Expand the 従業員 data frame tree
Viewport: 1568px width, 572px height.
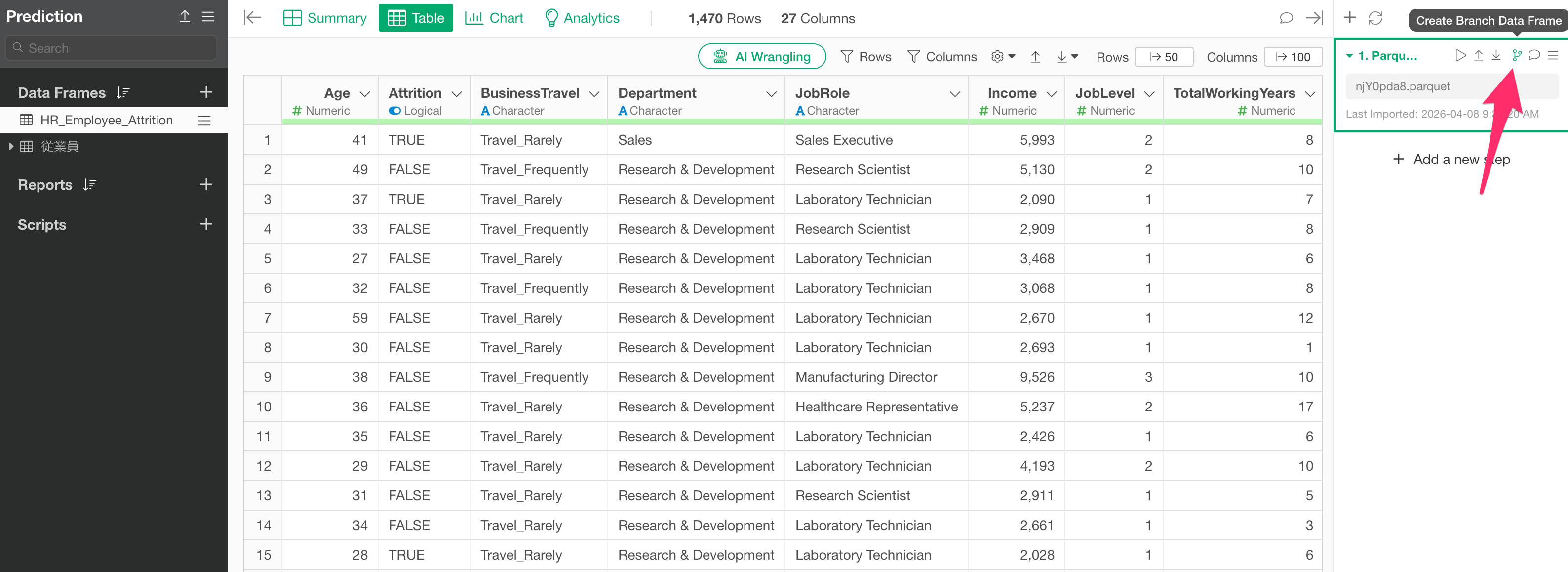click(x=11, y=146)
